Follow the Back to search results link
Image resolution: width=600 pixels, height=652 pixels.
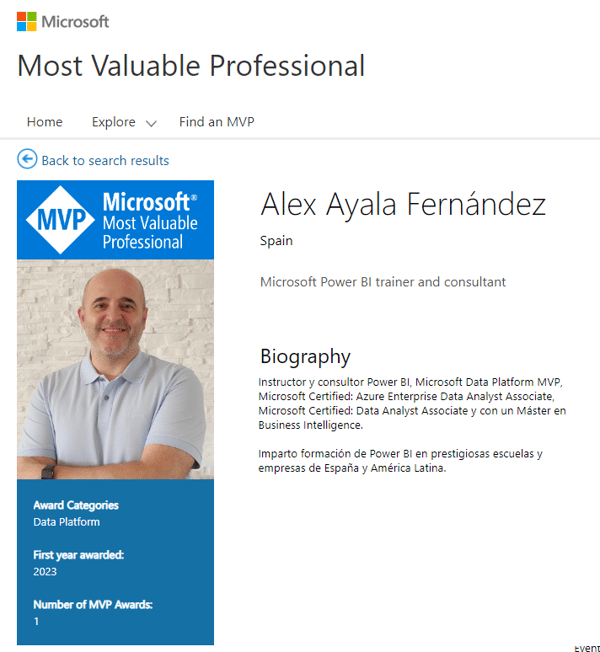tap(105, 161)
